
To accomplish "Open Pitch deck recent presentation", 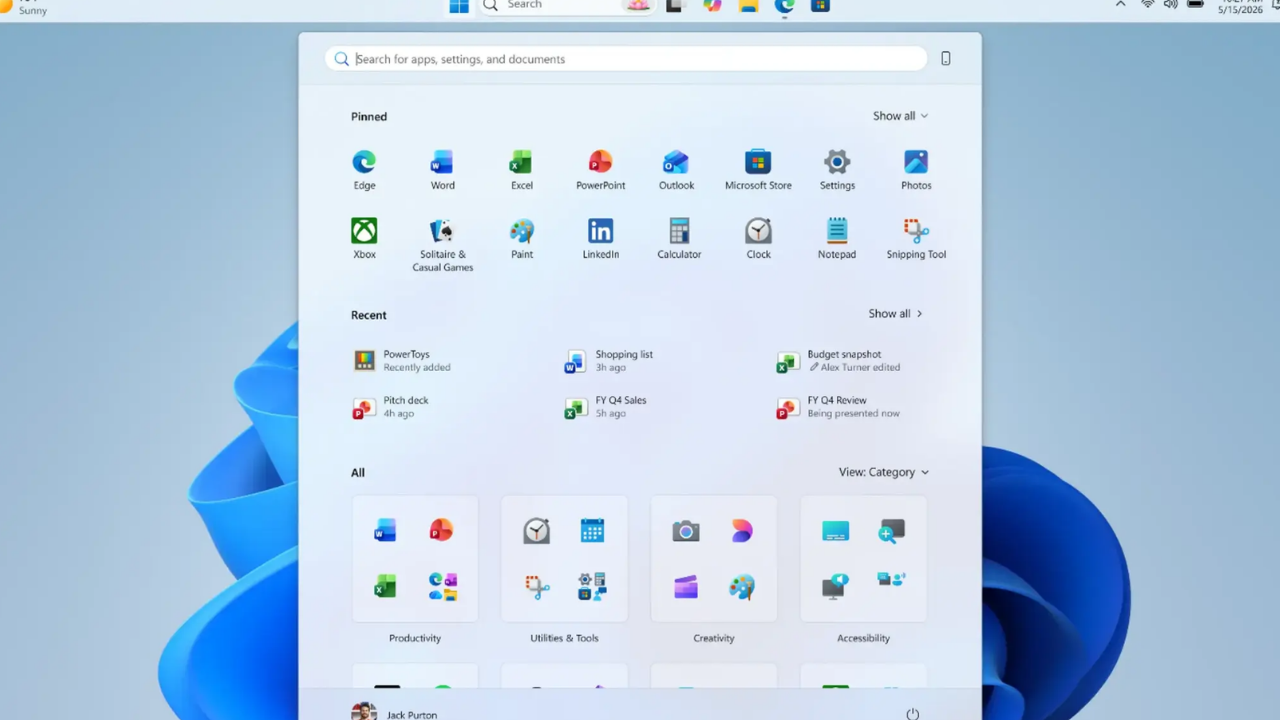I will [x=392, y=406].
